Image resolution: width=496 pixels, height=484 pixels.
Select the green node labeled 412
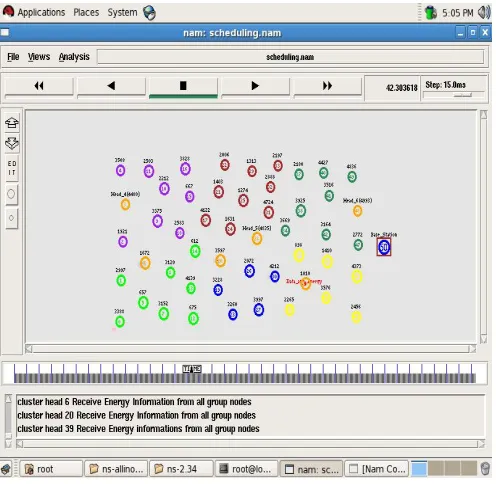click(195, 251)
